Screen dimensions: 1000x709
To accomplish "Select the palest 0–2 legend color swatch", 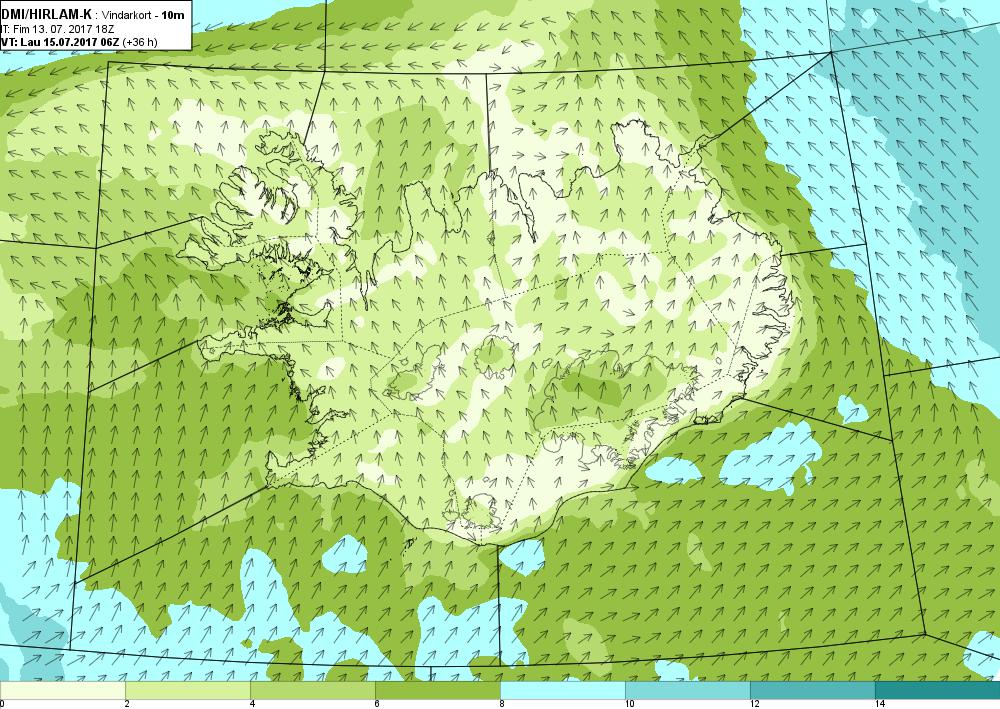I will 62,691.
